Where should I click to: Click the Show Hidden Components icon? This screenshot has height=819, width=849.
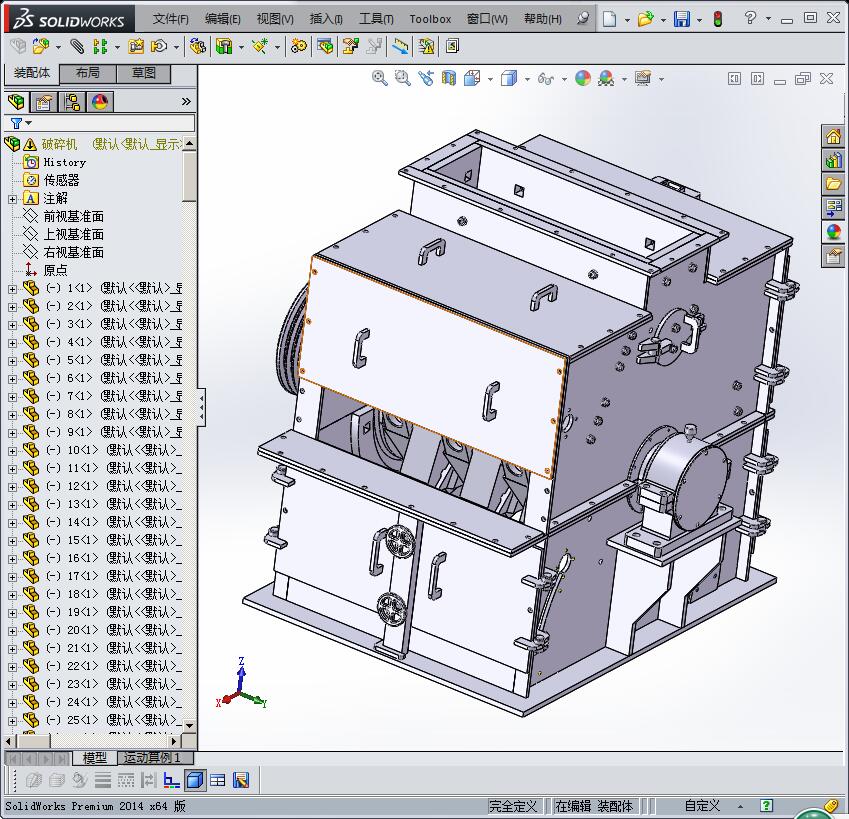coord(197,47)
